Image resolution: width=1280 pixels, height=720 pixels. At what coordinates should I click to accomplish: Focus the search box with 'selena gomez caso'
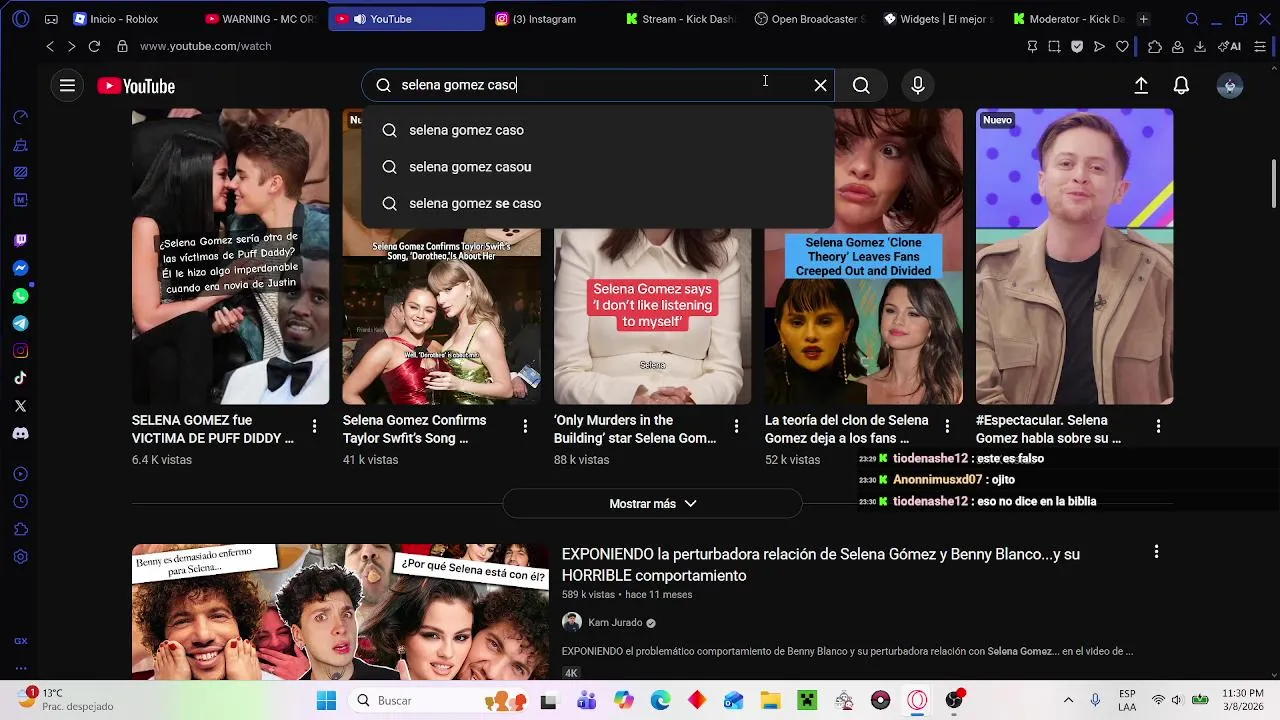[x=600, y=85]
